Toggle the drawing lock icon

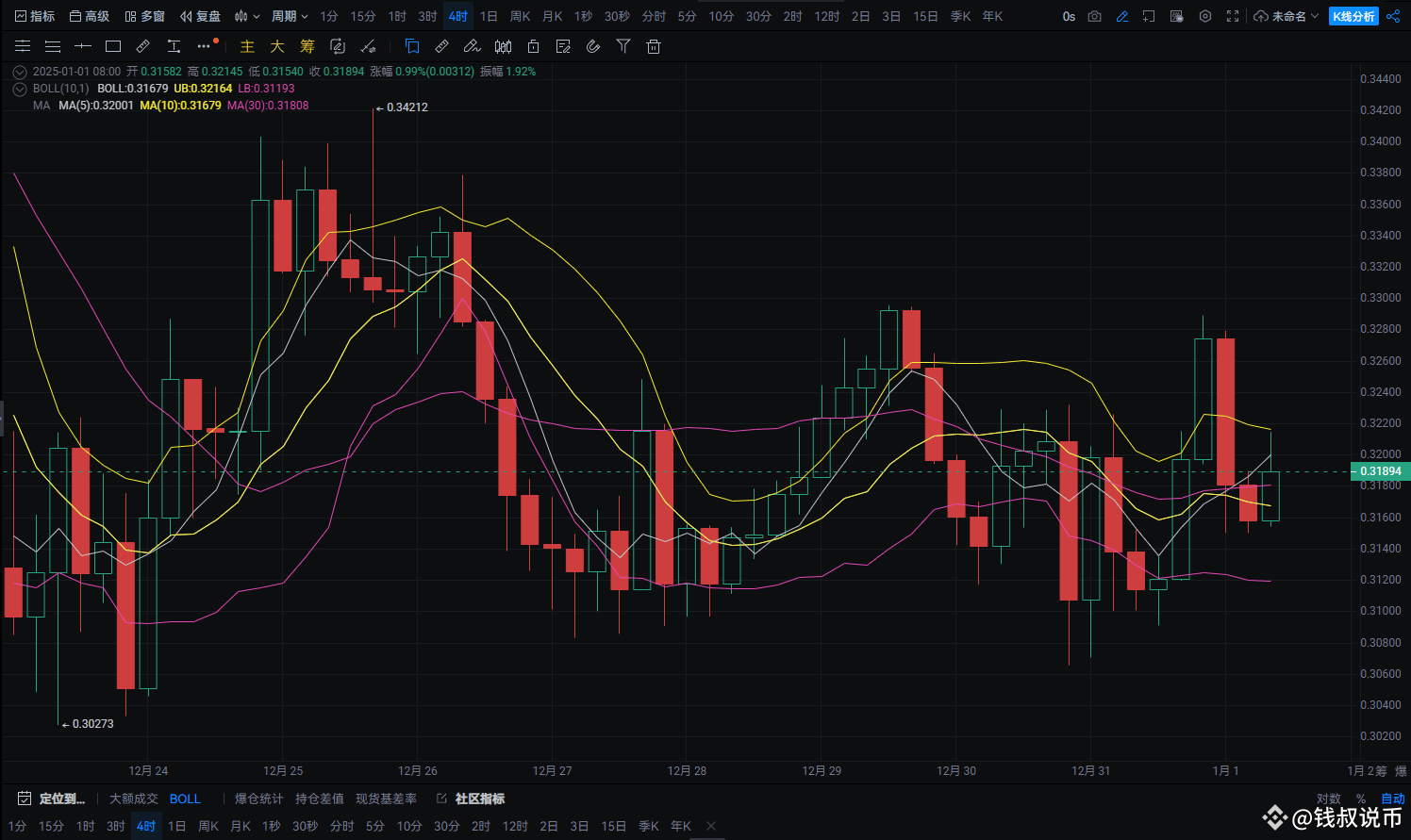click(x=533, y=46)
